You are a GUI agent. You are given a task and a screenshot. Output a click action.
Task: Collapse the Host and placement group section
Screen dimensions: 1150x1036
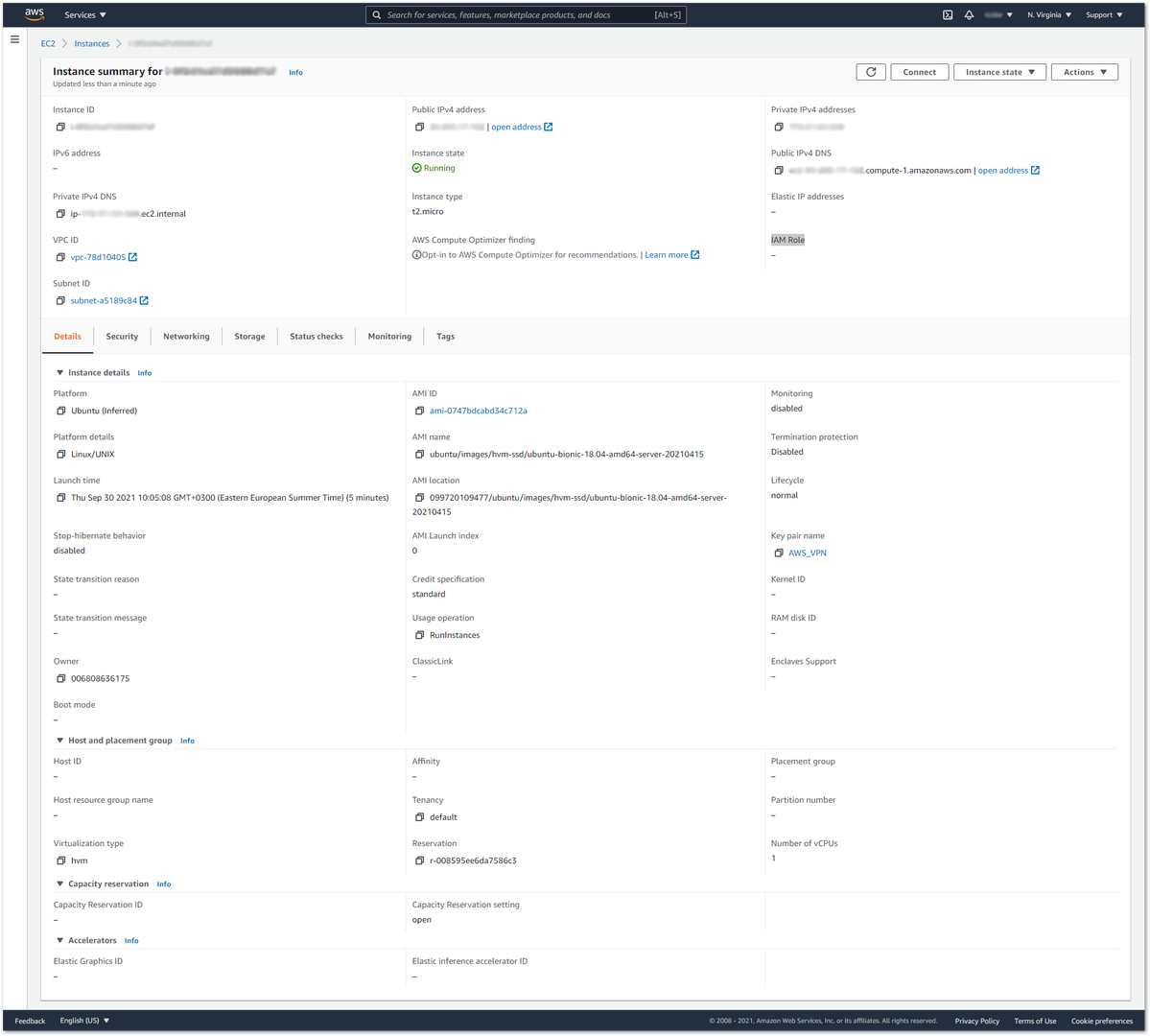[60, 741]
